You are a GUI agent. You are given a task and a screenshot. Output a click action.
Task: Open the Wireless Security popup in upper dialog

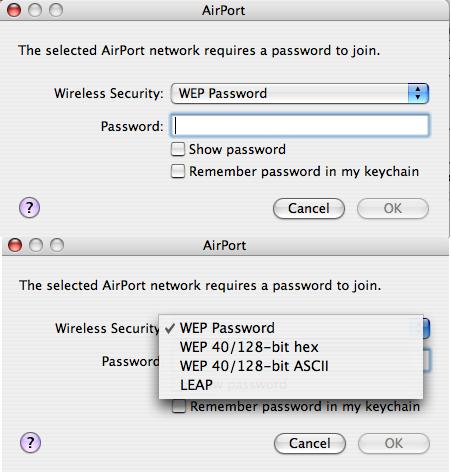click(300, 93)
